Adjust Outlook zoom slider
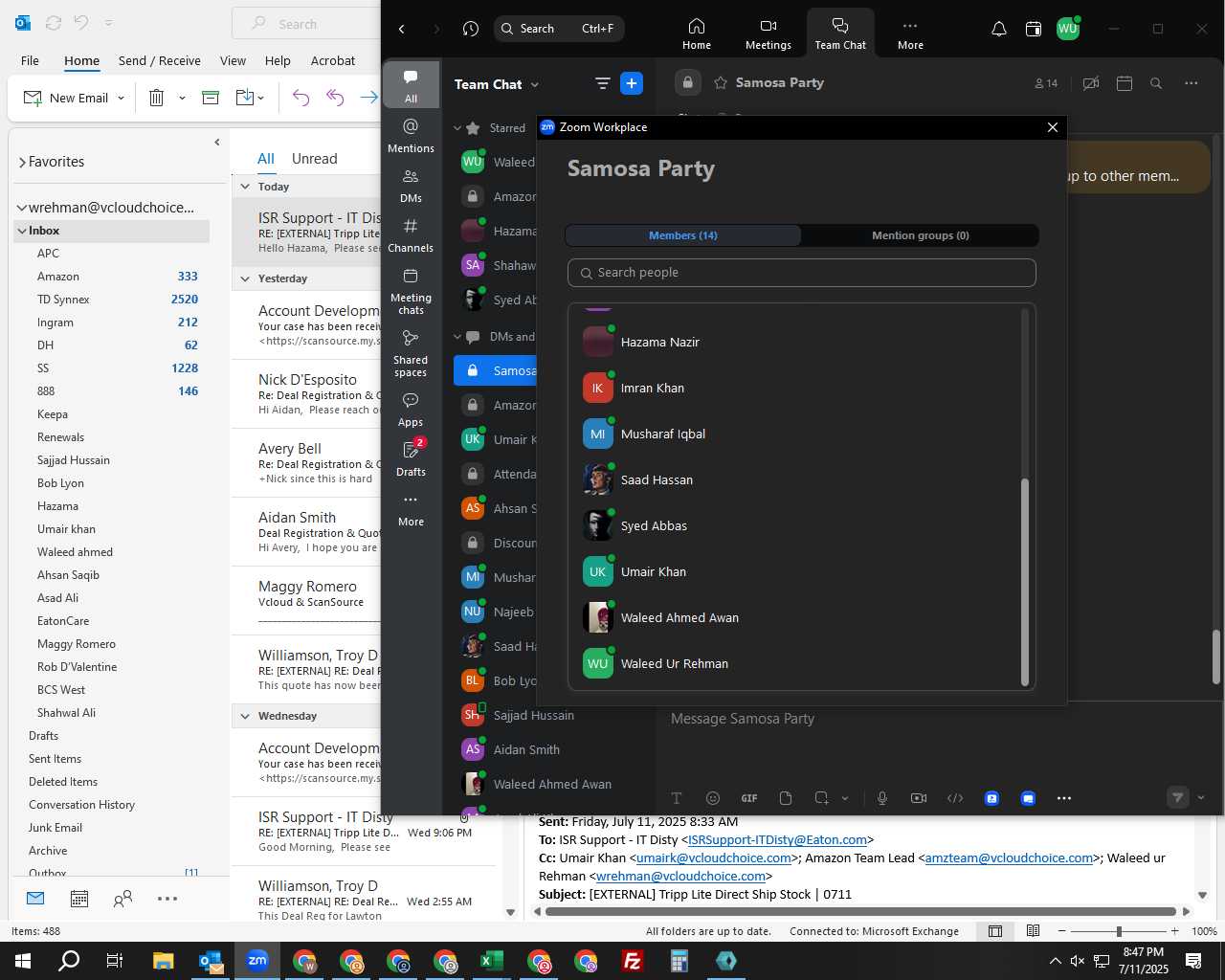Screen dimensions: 1225x980 click(x=1119, y=931)
